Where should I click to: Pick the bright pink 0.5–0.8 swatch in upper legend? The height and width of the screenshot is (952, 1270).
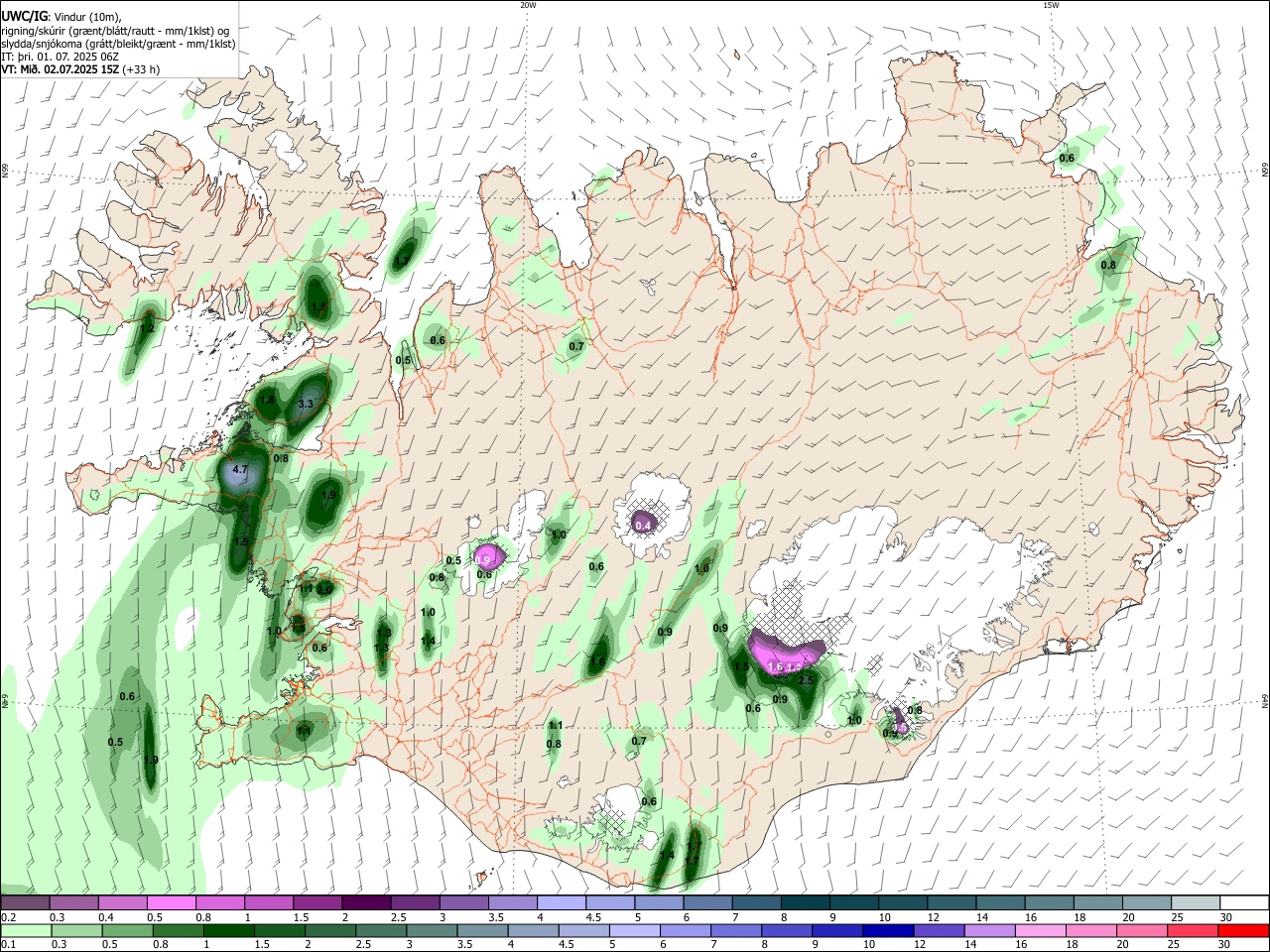(171, 902)
